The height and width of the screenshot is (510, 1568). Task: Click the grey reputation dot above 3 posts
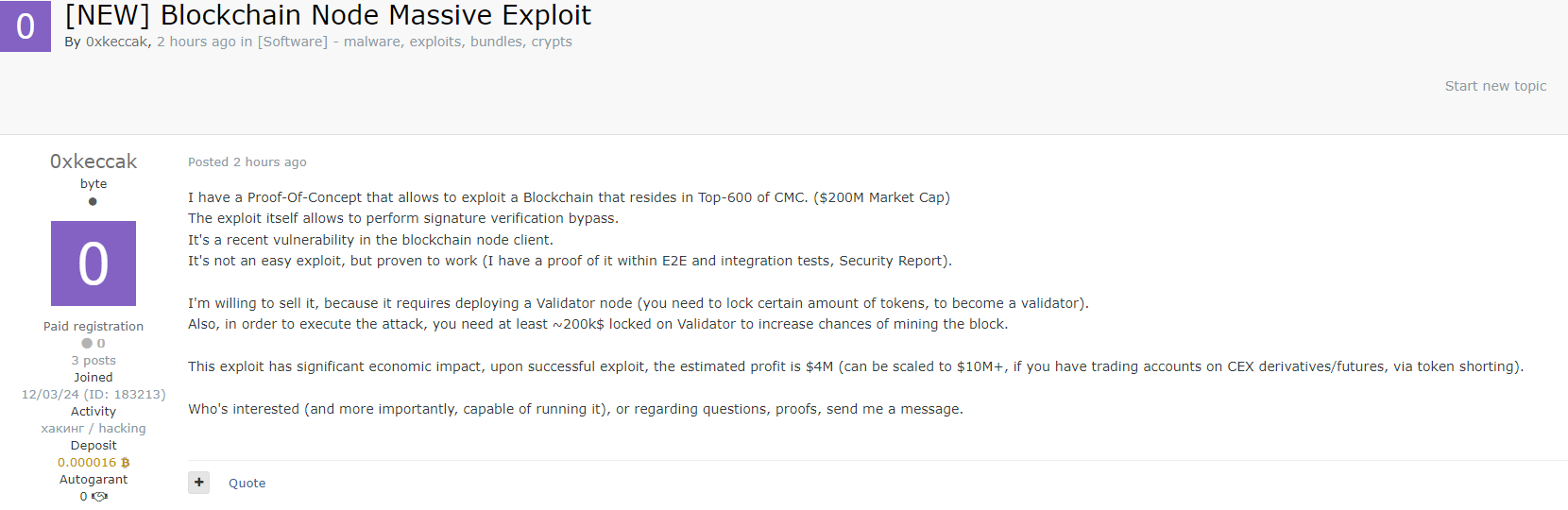point(87,344)
